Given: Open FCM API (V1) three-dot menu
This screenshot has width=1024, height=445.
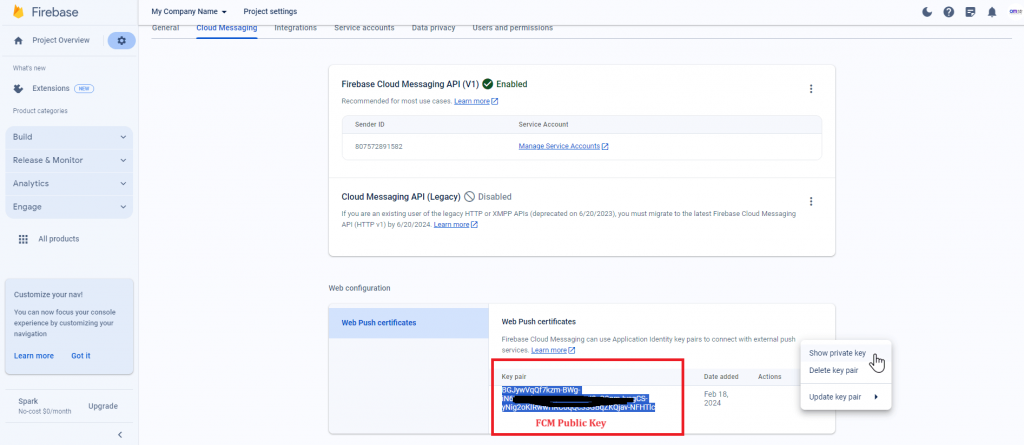Looking at the screenshot, I should [811, 89].
